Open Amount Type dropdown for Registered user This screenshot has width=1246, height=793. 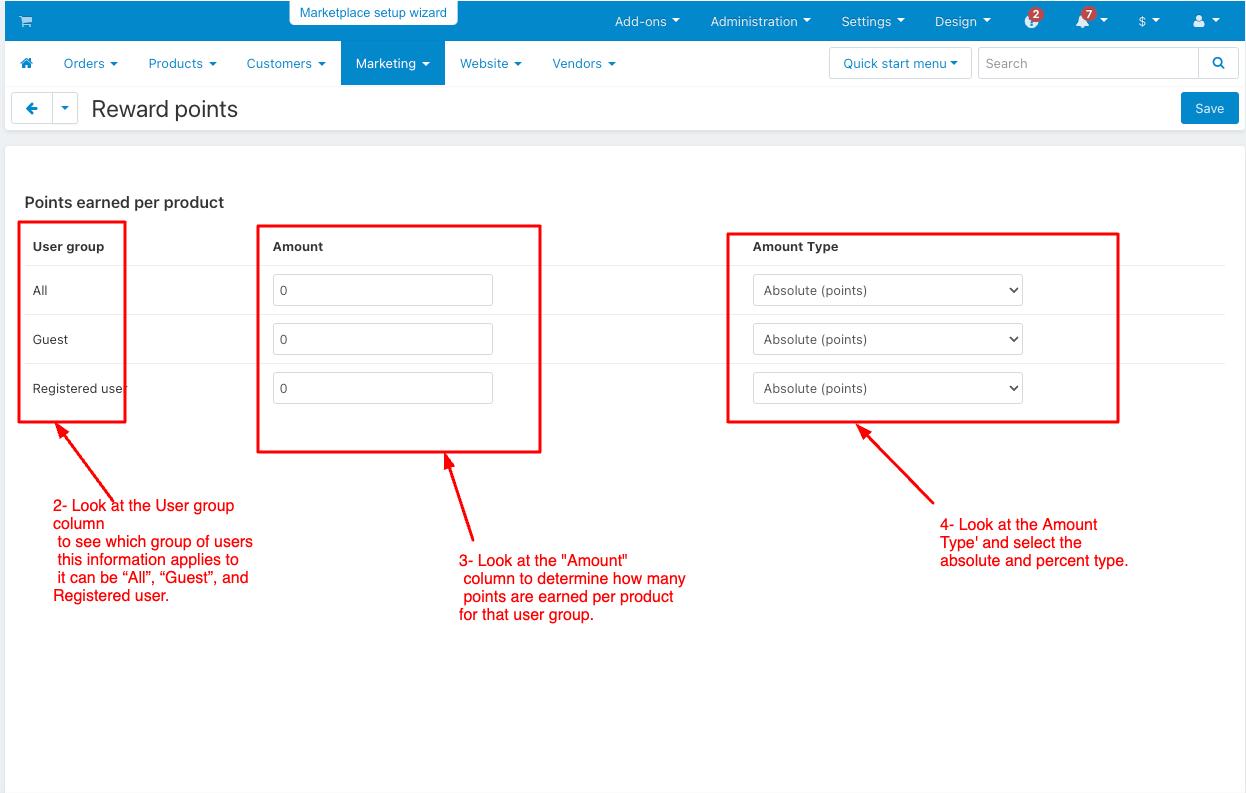coord(887,388)
